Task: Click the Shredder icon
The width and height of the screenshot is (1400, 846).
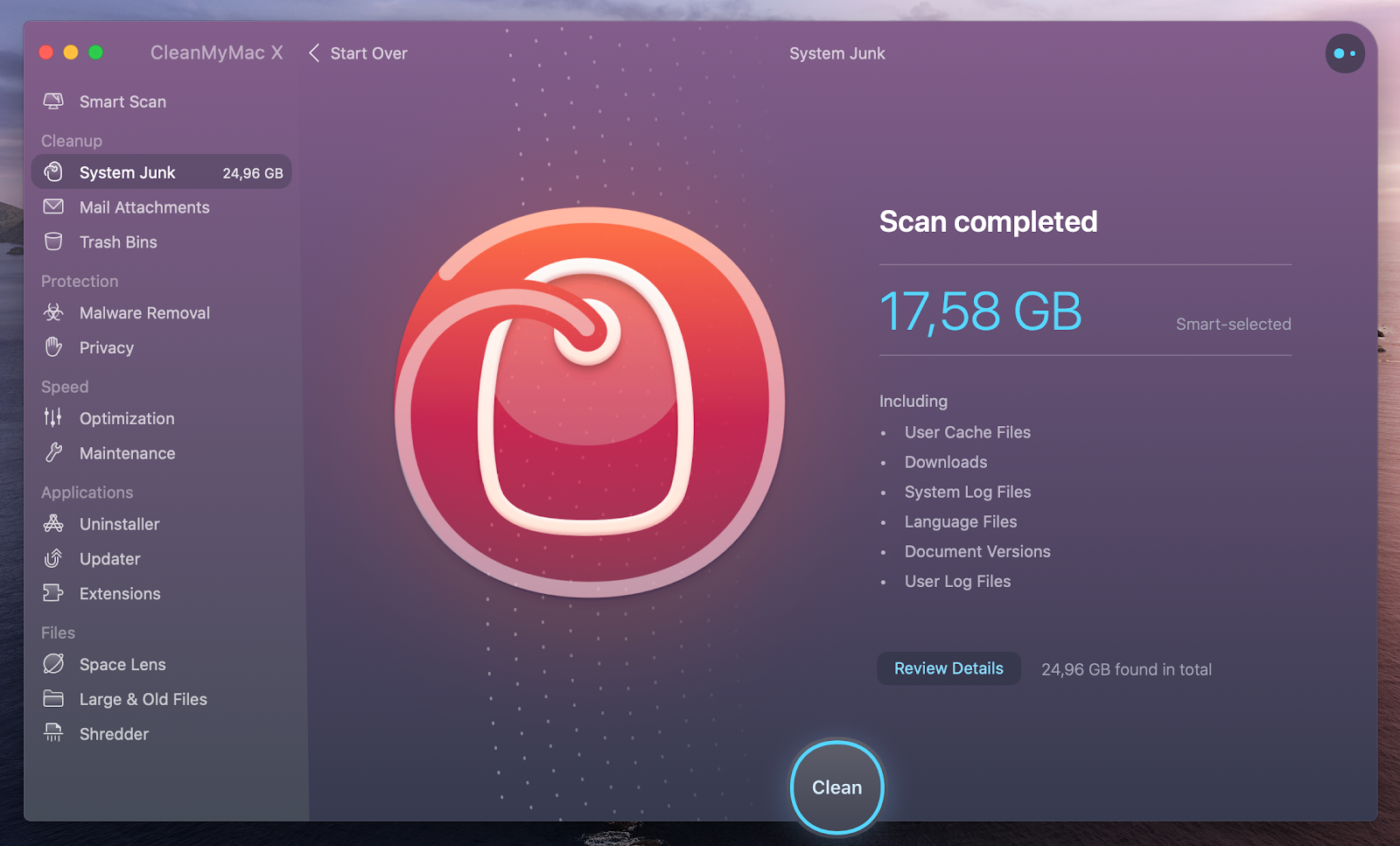Action: [x=53, y=733]
